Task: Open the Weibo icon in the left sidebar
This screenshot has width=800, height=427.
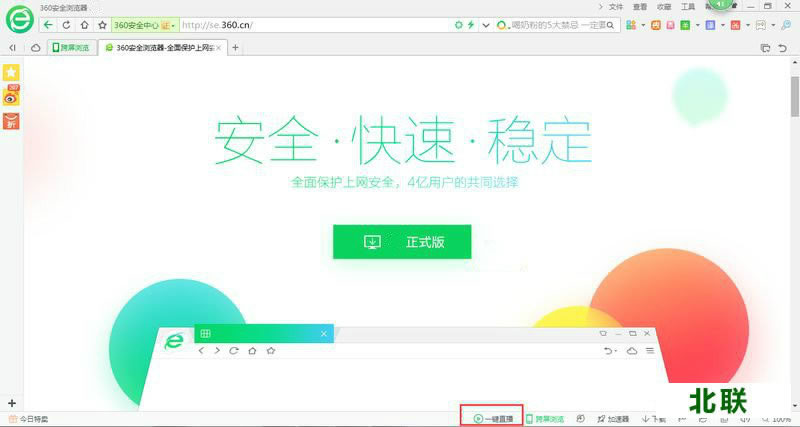Action: coord(11,97)
